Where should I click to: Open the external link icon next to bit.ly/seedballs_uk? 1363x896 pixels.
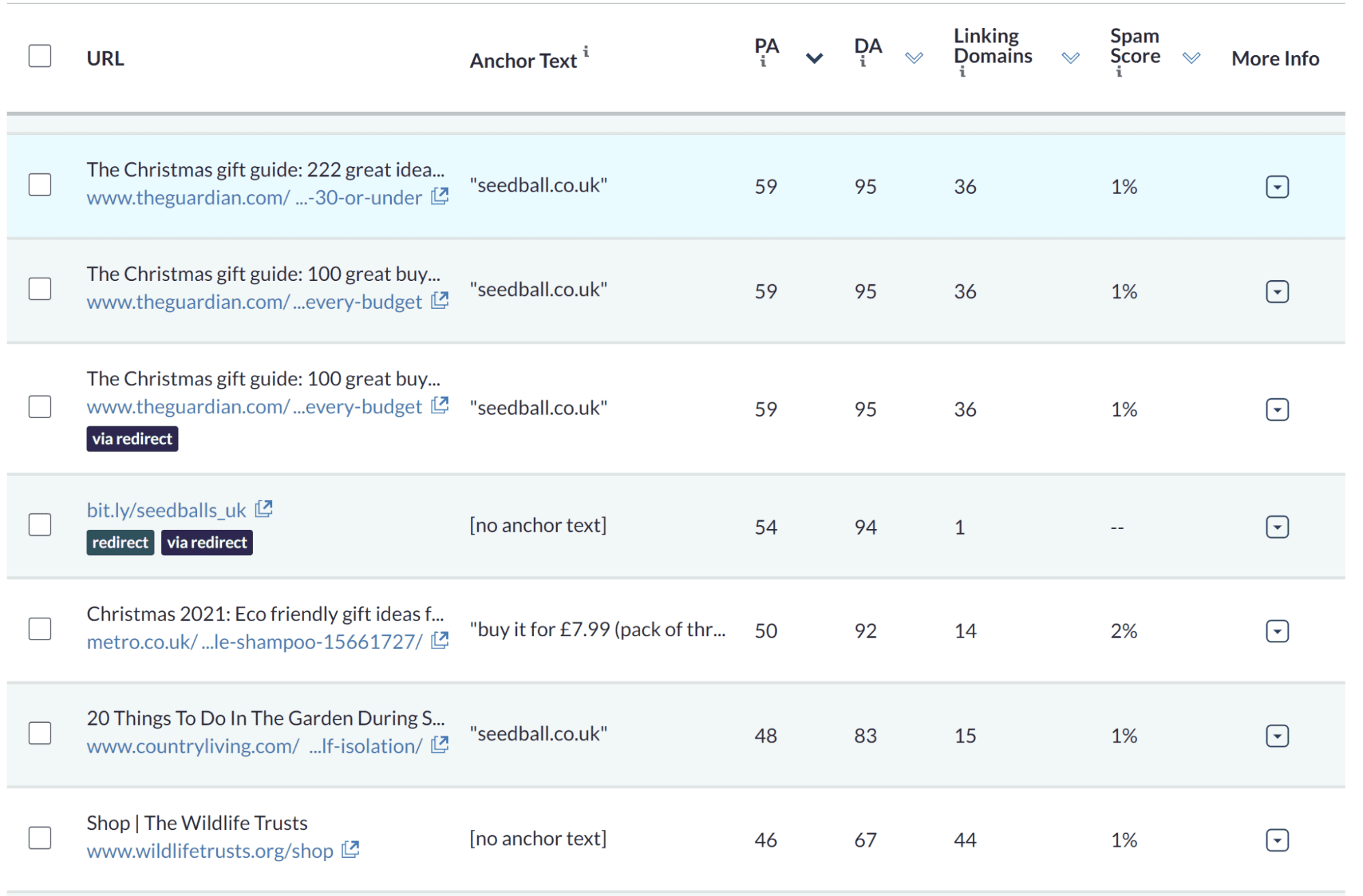[263, 507]
